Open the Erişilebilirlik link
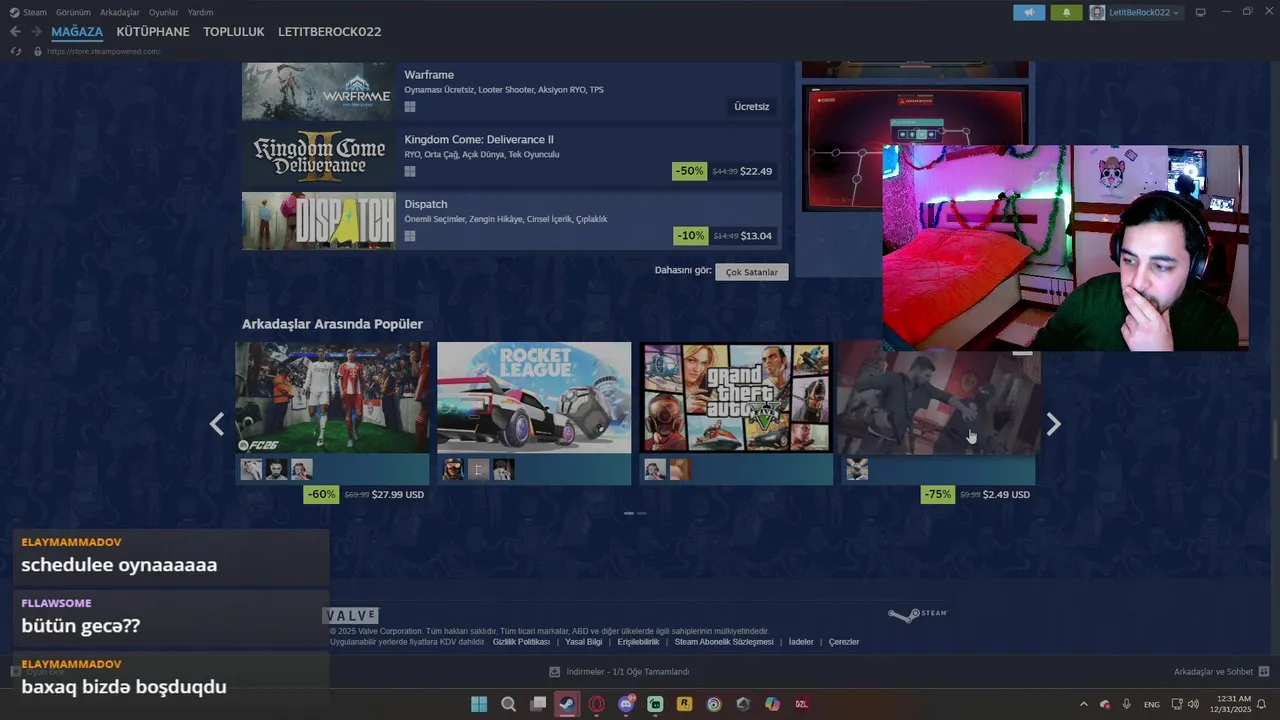 pos(638,642)
